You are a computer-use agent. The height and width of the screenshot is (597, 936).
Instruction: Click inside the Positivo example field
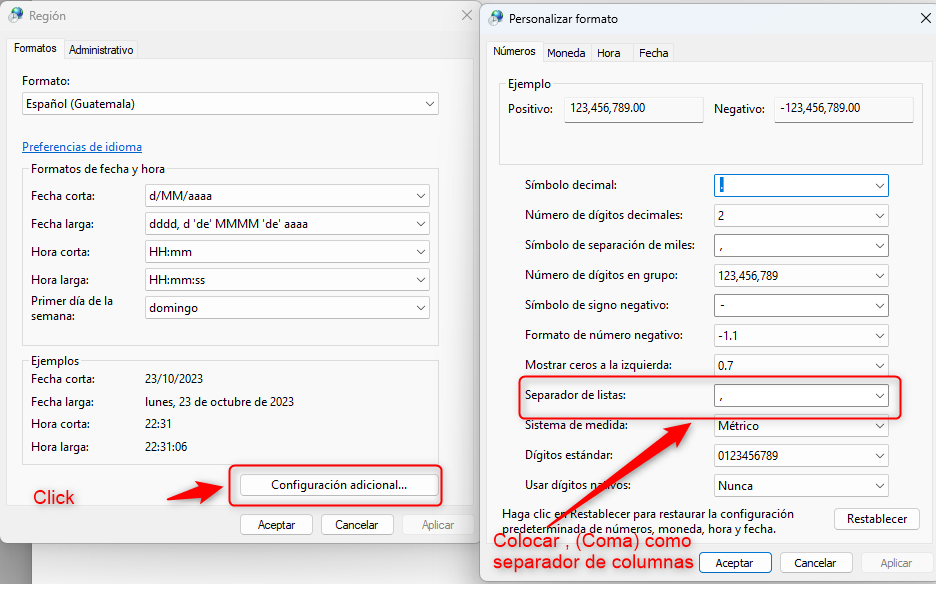pyautogui.click(x=633, y=109)
